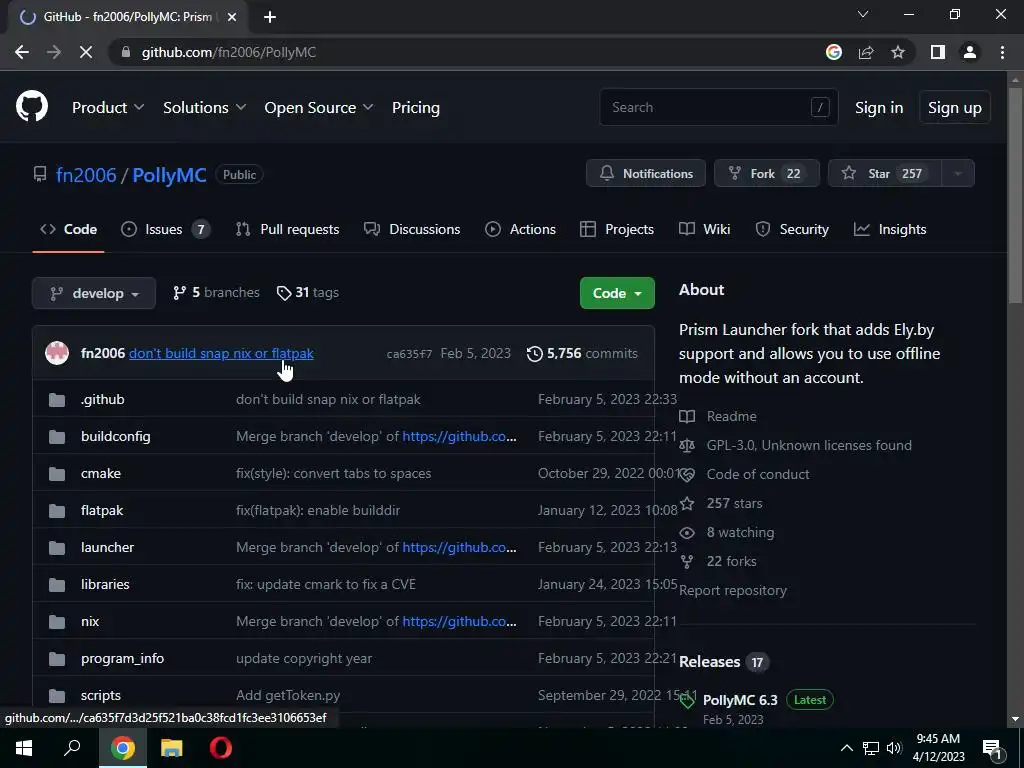Click the Sign in link
Viewport: 1024px width, 768px height.
coord(879,108)
